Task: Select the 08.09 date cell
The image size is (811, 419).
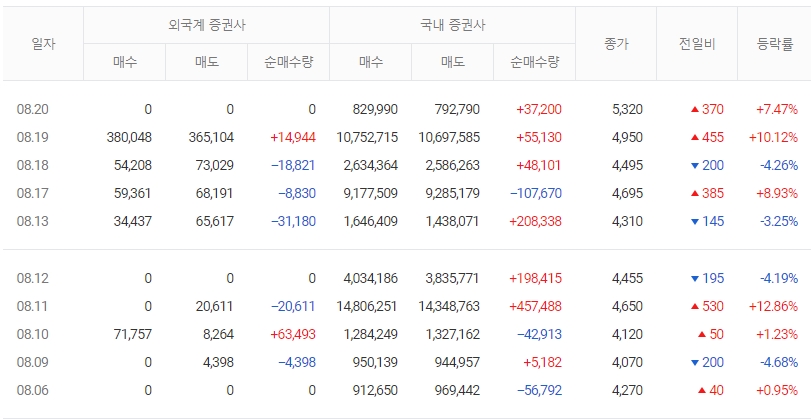Action: point(33,362)
